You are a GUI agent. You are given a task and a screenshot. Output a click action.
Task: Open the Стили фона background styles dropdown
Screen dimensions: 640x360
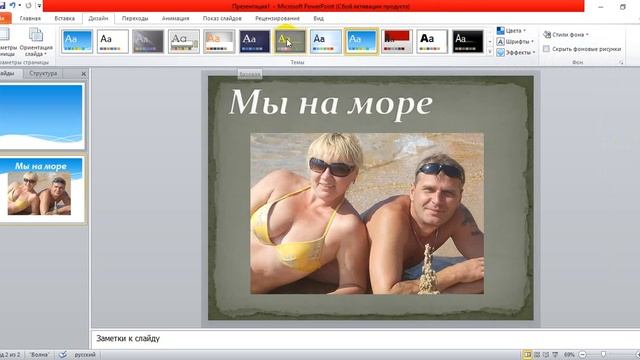coord(566,35)
